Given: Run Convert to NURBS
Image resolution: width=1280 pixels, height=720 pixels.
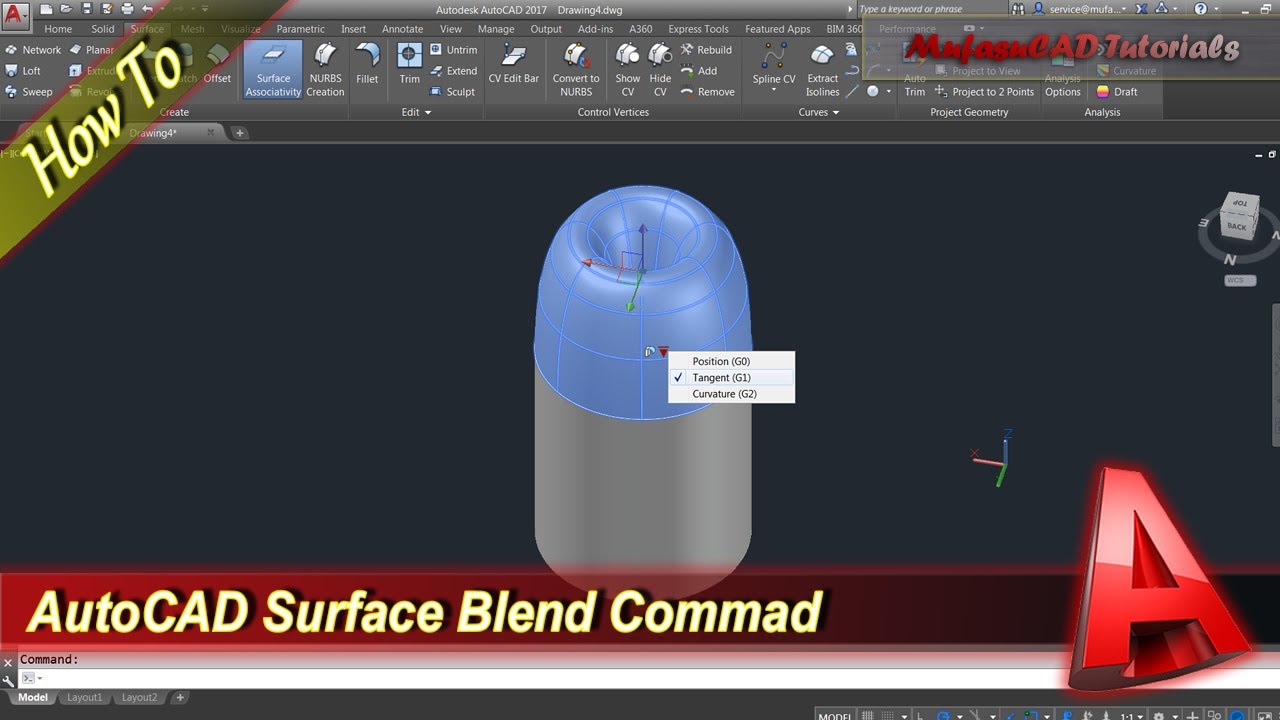Looking at the screenshot, I should pos(576,70).
